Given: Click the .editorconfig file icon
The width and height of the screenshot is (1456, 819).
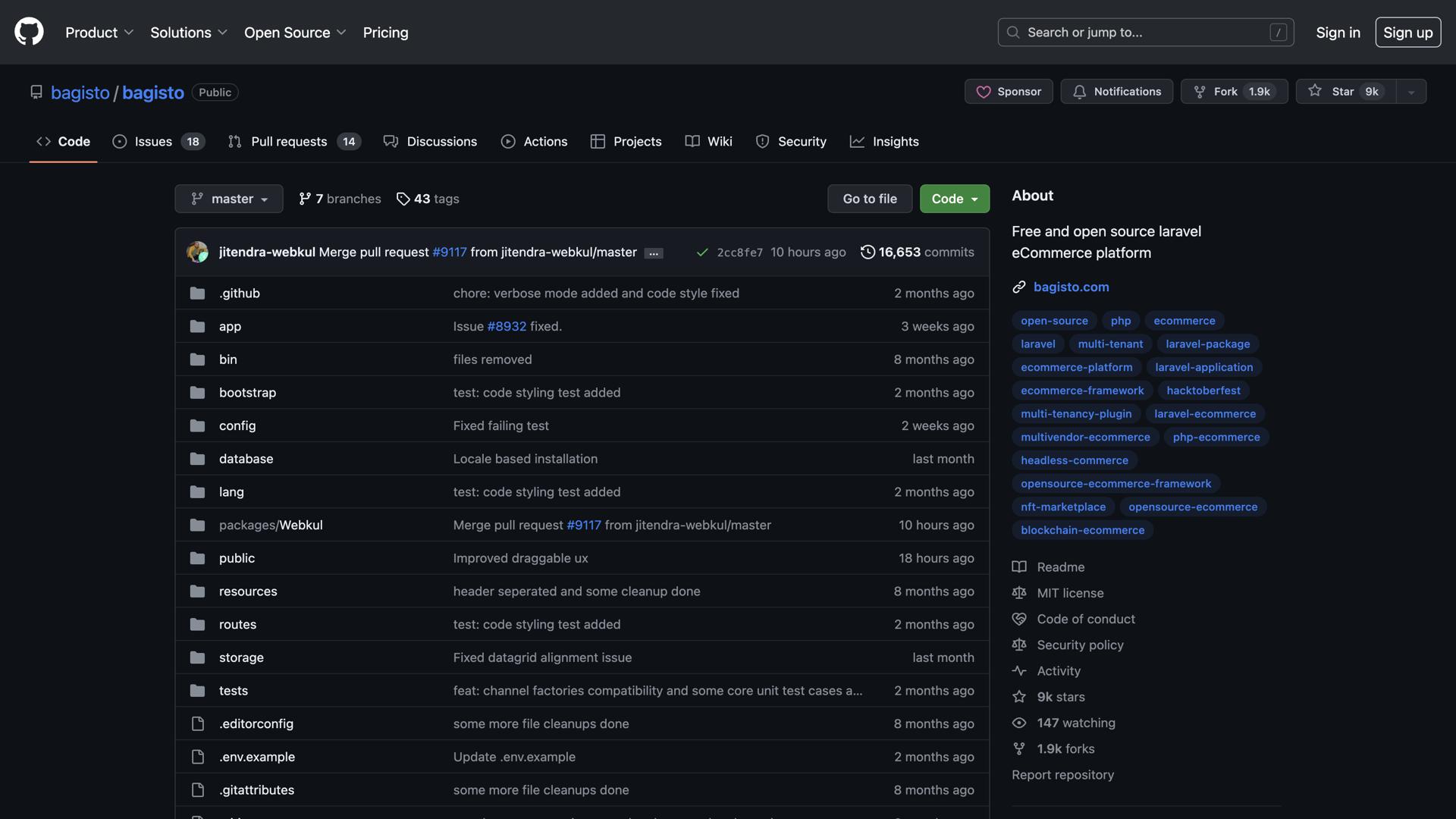Looking at the screenshot, I should (197, 723).
